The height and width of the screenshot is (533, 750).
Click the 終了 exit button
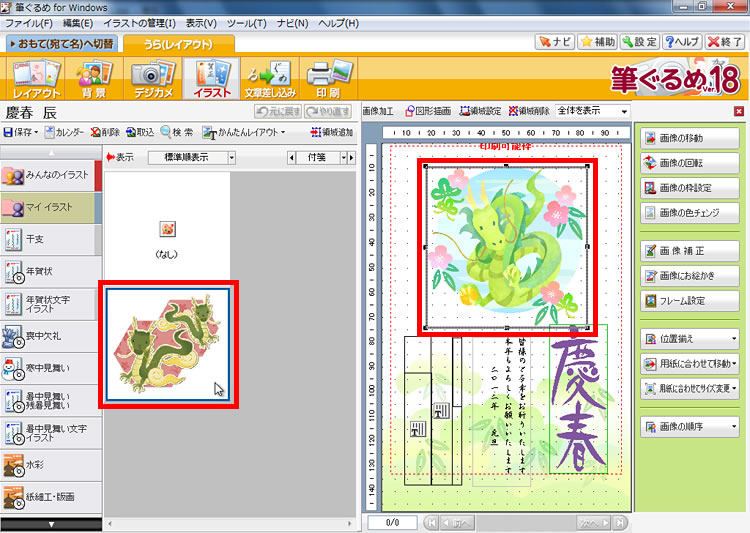725,42
